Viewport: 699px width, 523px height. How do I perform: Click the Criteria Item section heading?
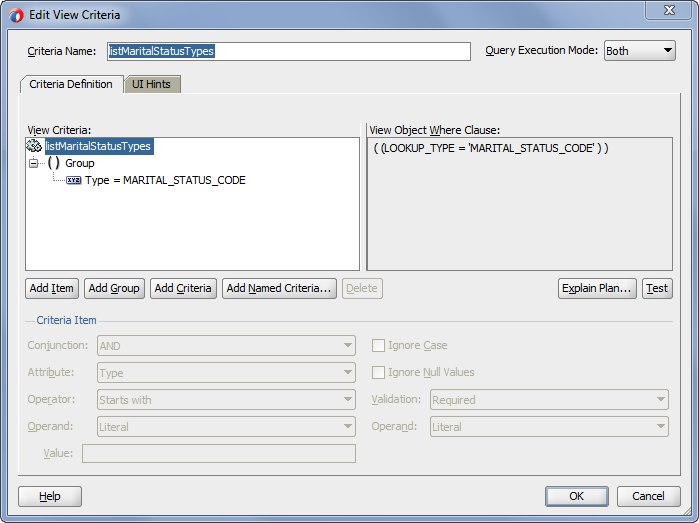pos(66,320)
